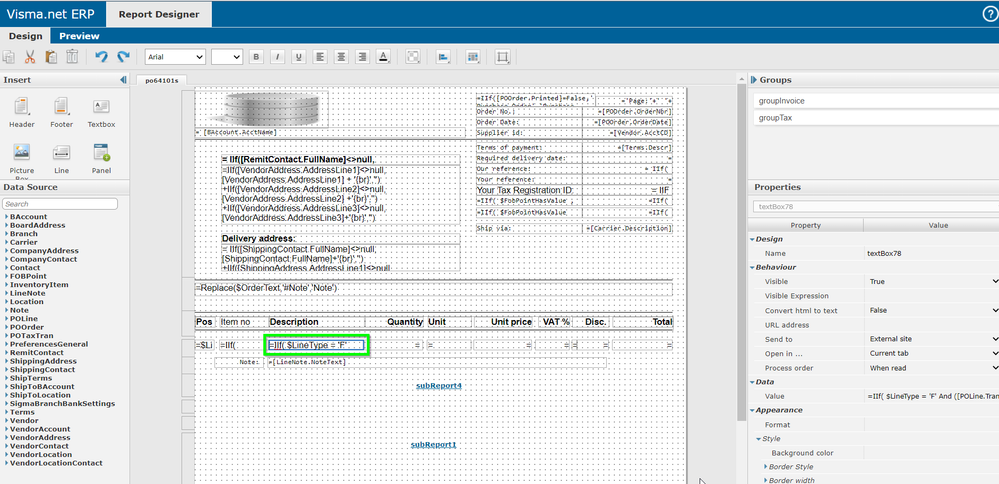Expand the POOrder data source node
The image size is (999, 484).
coord(6,327)
